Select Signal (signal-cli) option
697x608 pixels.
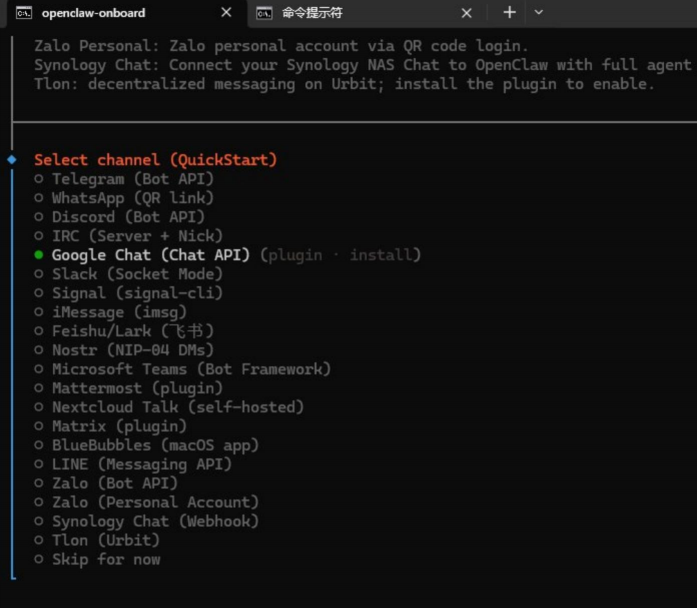pyautogui.click(x=137, y=293)
